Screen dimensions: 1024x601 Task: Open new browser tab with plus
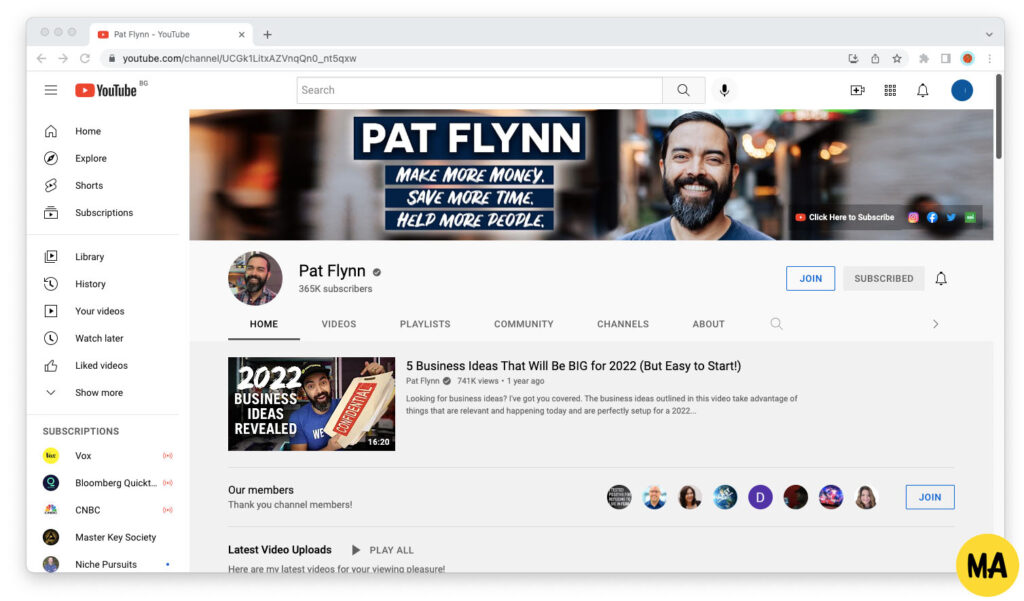[267, 35]
